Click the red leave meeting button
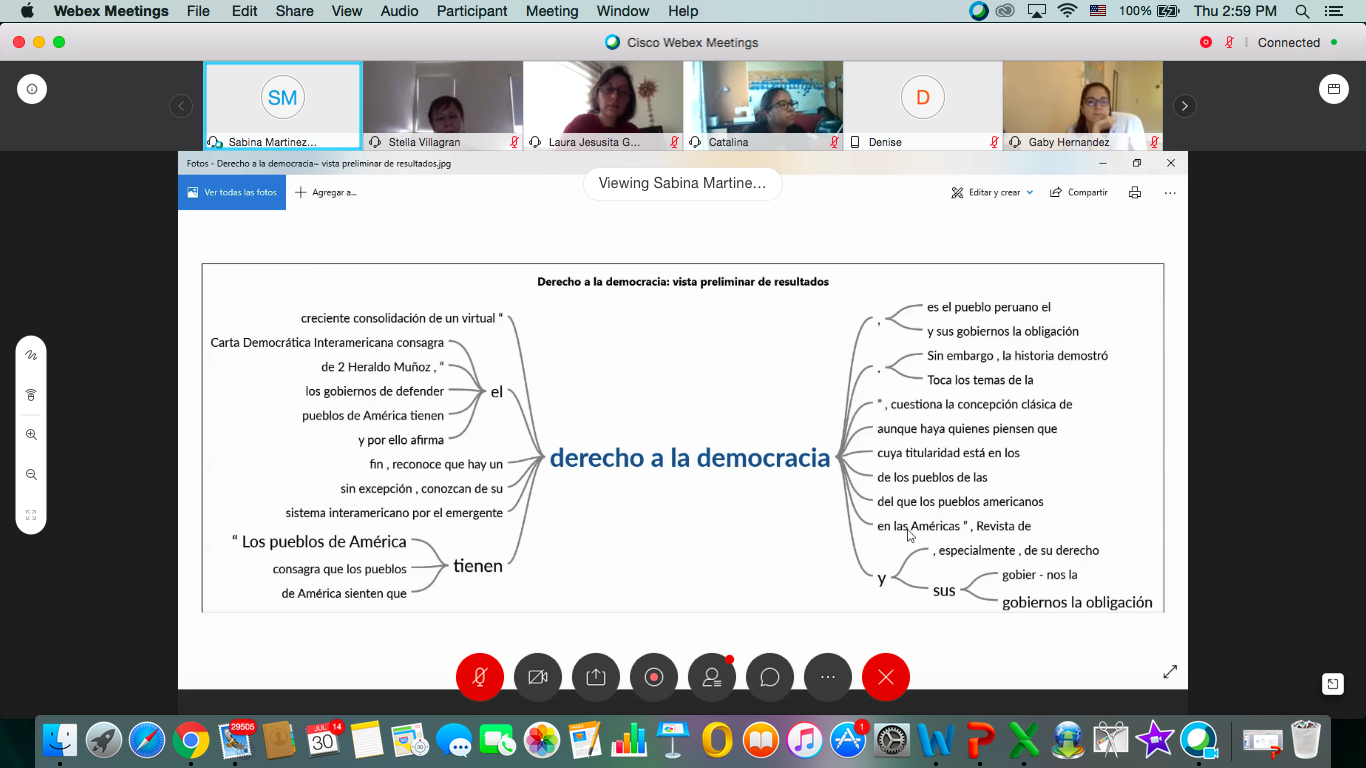The image size is (1366, 768). coord(886,677)
